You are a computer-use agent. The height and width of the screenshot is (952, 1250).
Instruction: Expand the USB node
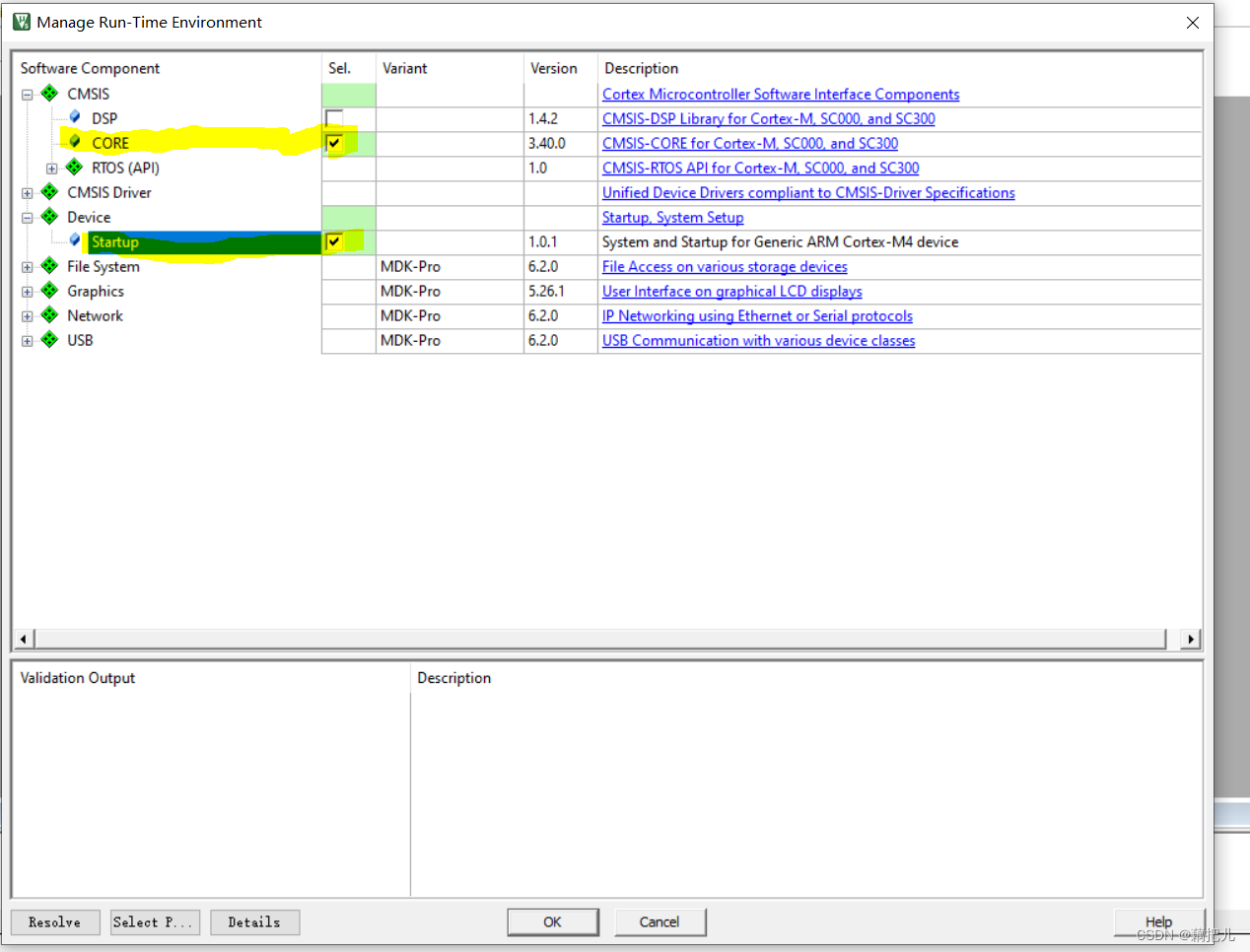pos(28,341)
